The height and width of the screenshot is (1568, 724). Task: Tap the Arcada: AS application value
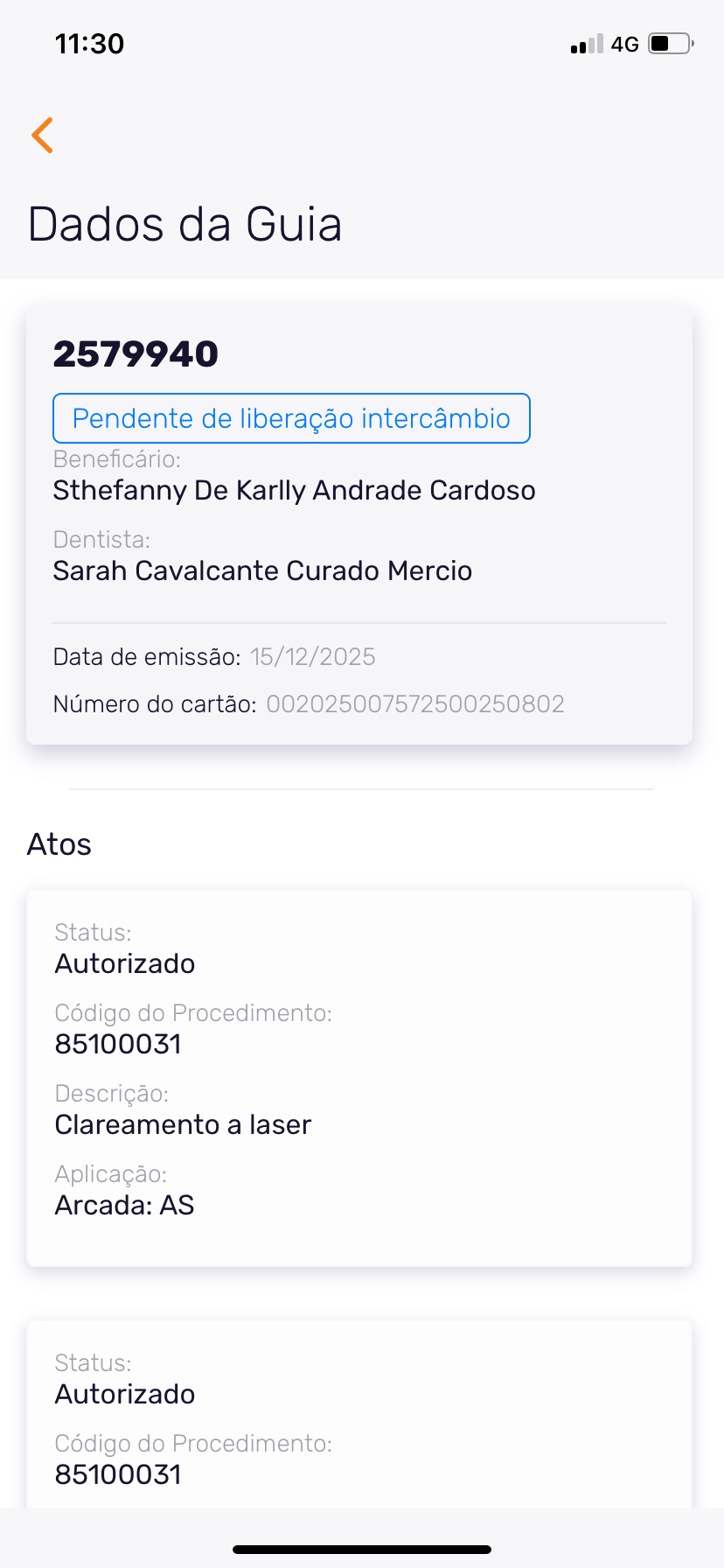124,1205
